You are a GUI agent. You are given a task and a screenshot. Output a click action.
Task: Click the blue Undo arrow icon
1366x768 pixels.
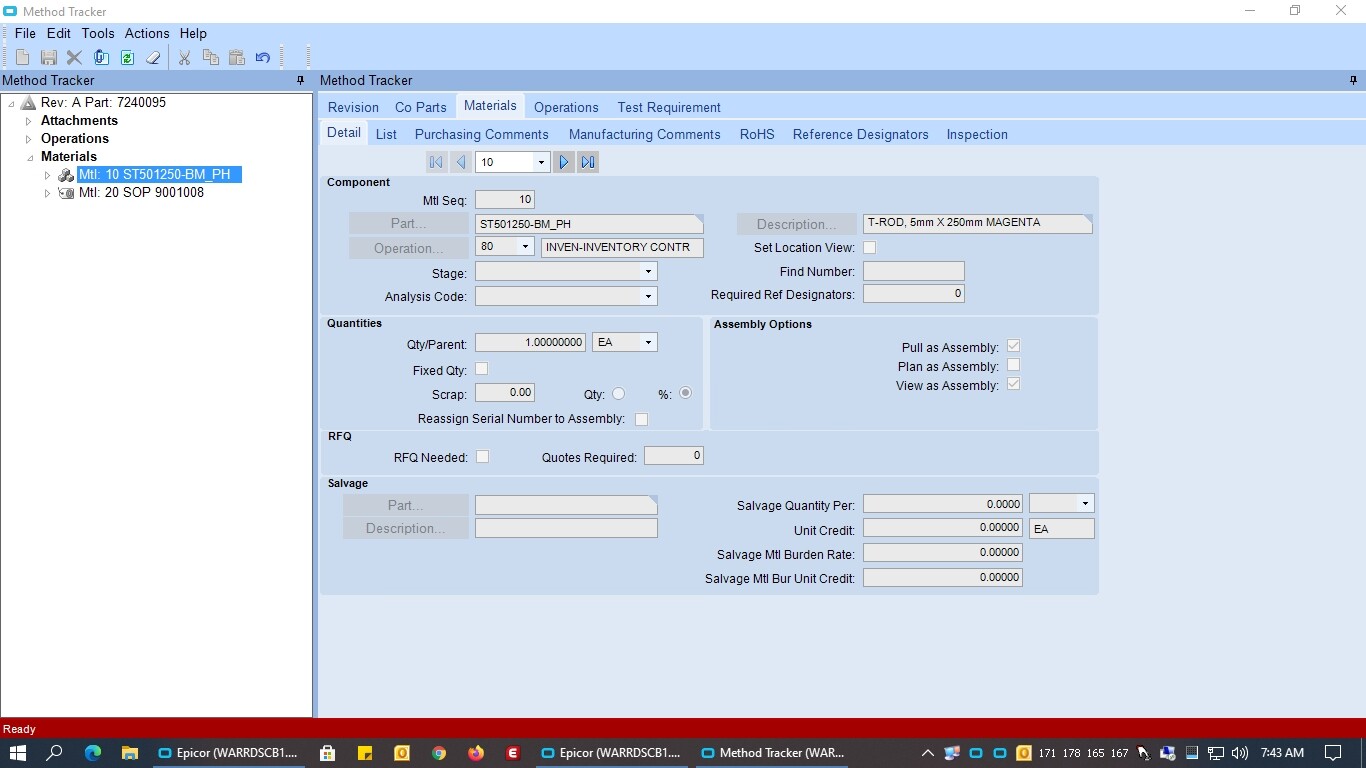pos(263,57)
